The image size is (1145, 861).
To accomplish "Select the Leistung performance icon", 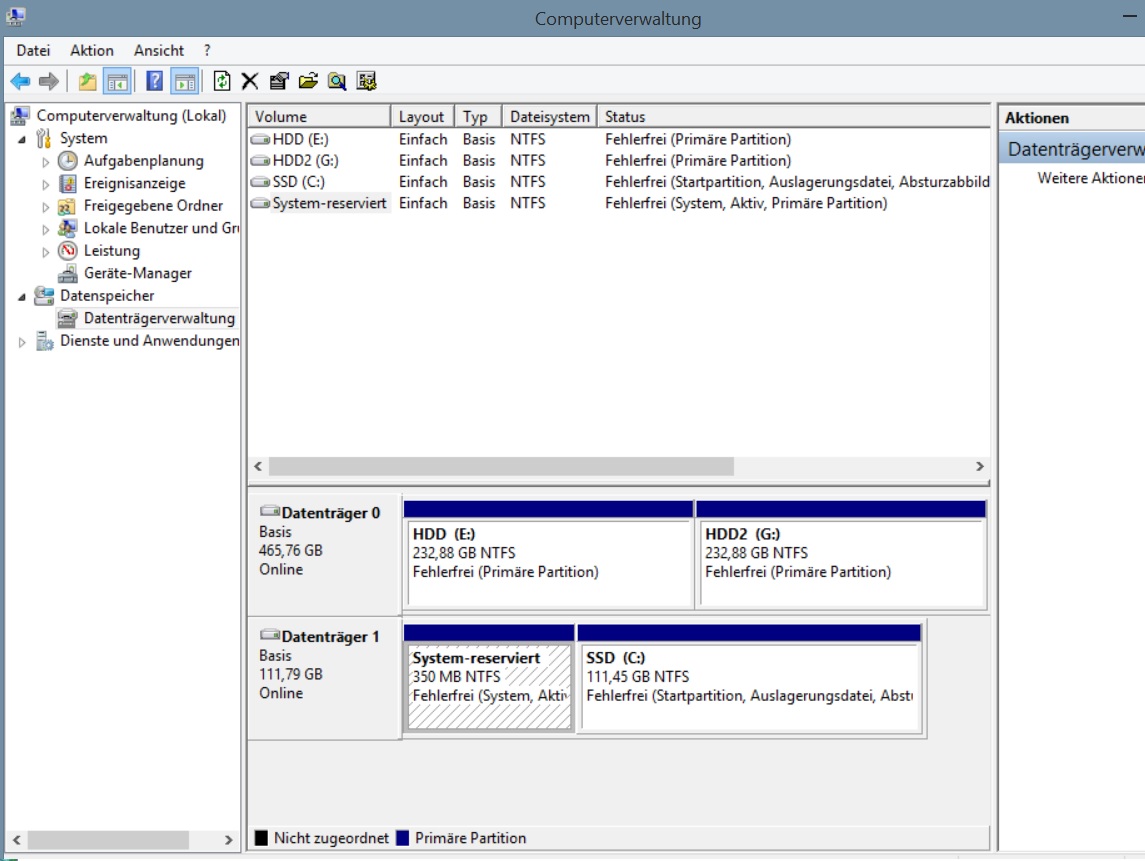I will click(x=68, y=250).
